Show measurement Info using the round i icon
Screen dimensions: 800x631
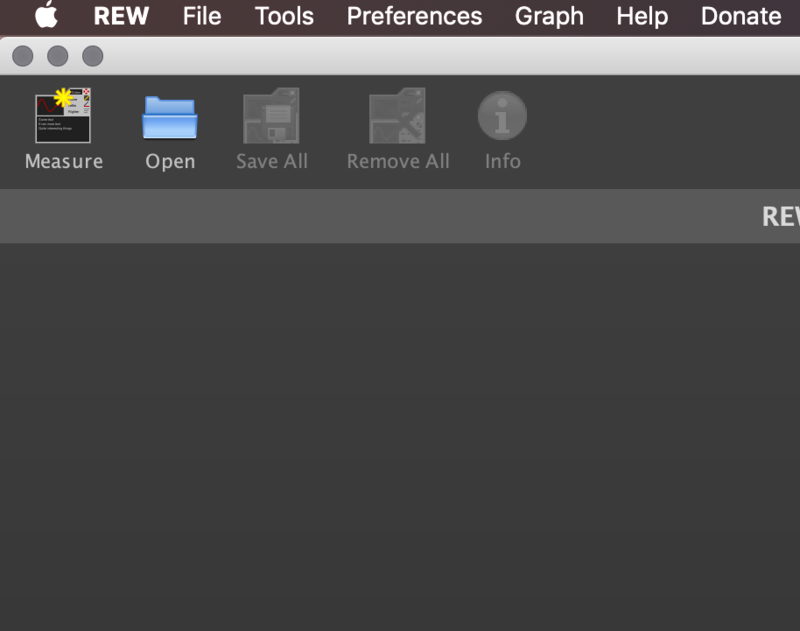click(502, 116)
